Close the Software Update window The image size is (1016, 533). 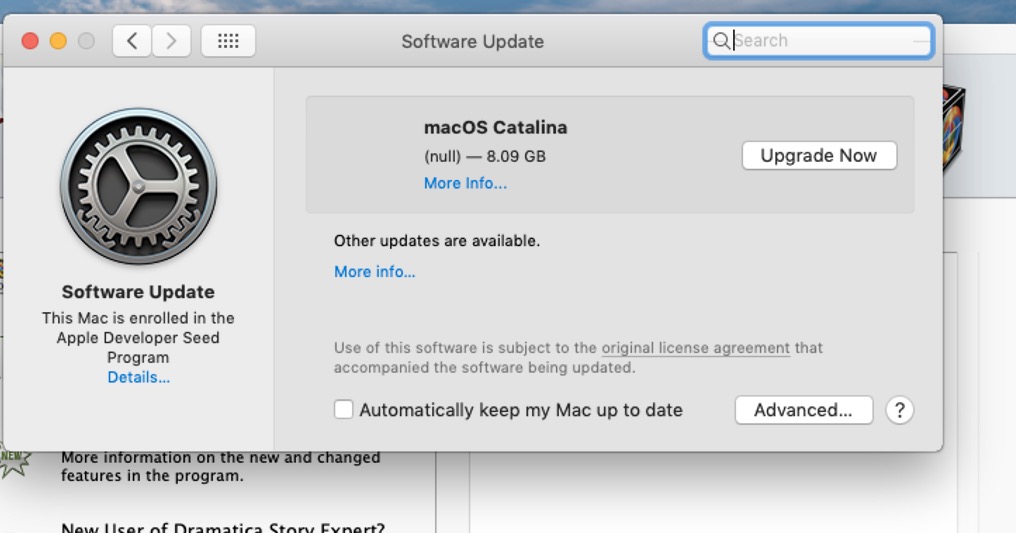(x=30, y=41)
